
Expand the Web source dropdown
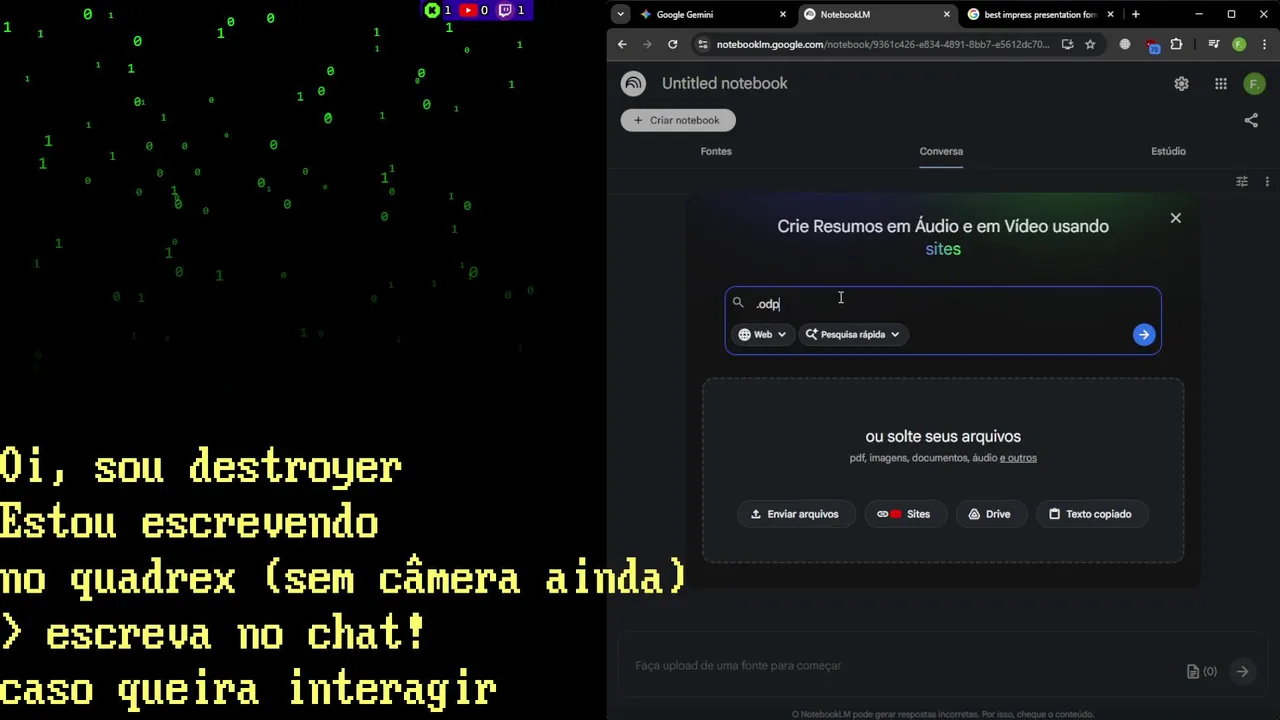[762, 335]
